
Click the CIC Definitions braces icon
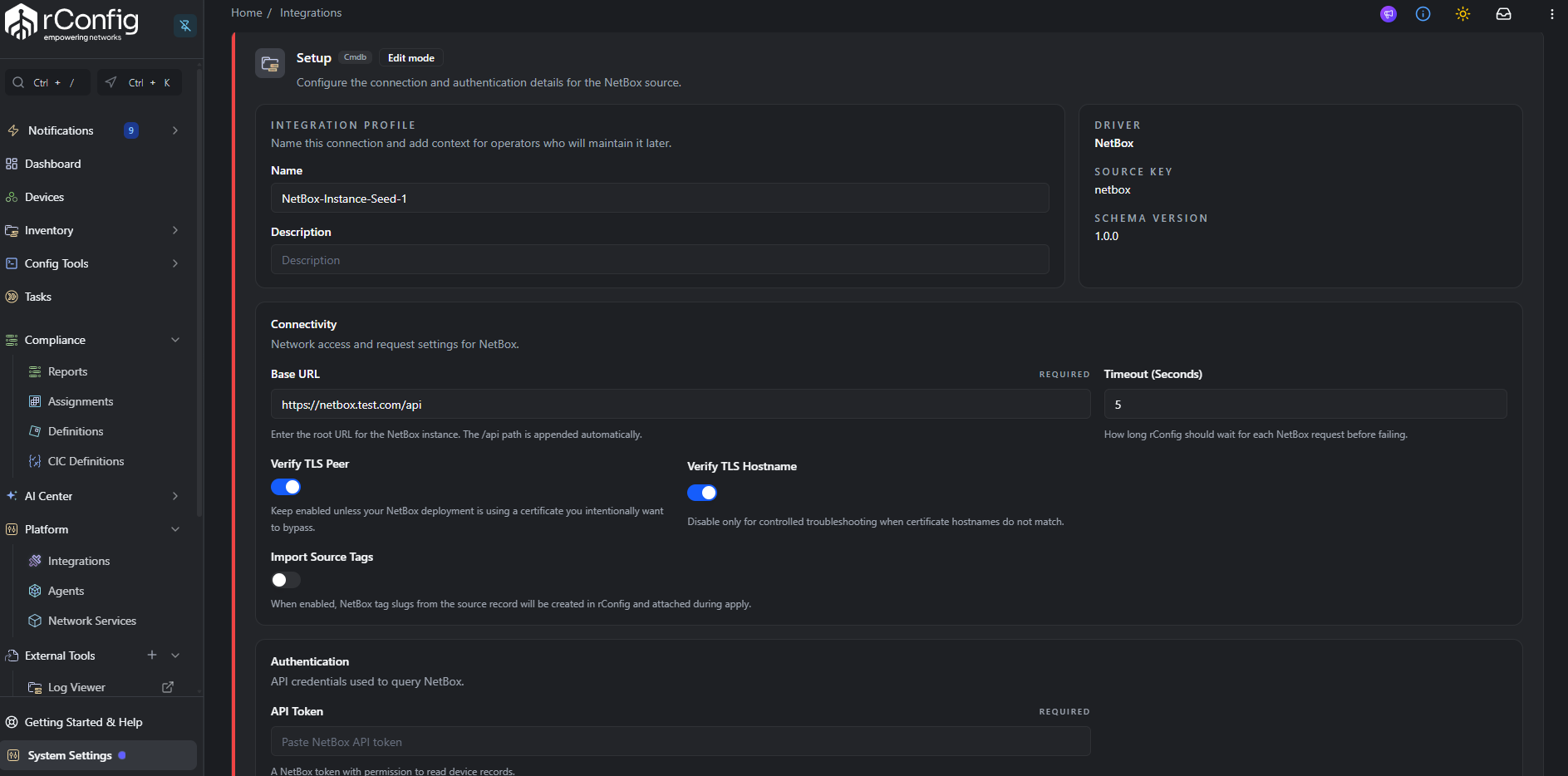35,461
